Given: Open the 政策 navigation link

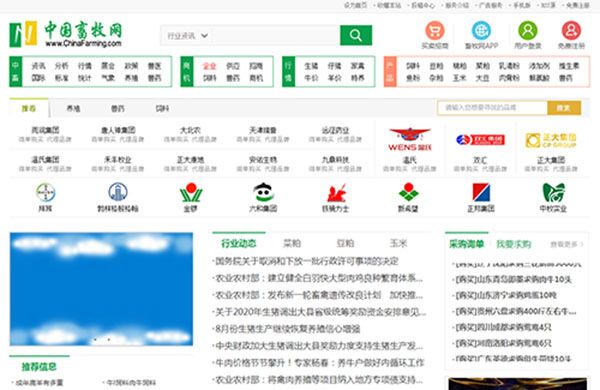Looking at the screenshot, I should [x=131, y=66].
